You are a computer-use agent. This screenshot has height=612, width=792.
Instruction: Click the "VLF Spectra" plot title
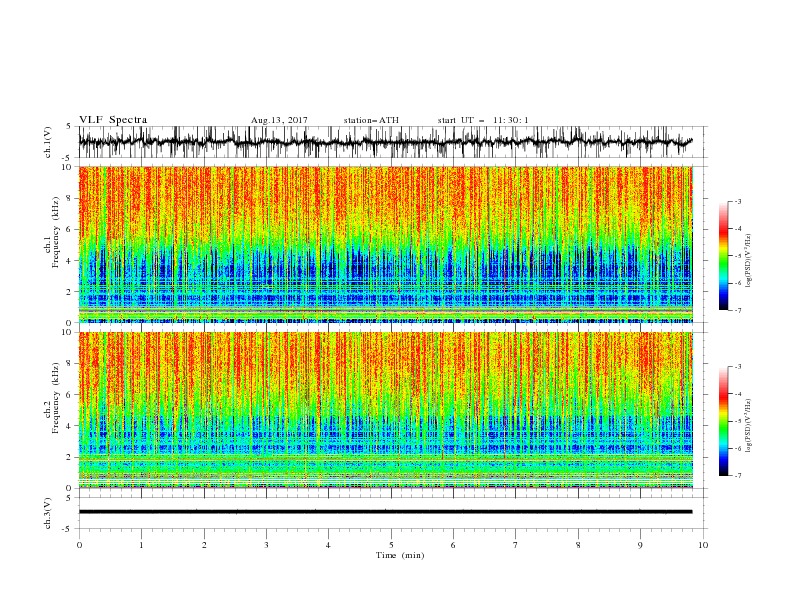point(113,120)
